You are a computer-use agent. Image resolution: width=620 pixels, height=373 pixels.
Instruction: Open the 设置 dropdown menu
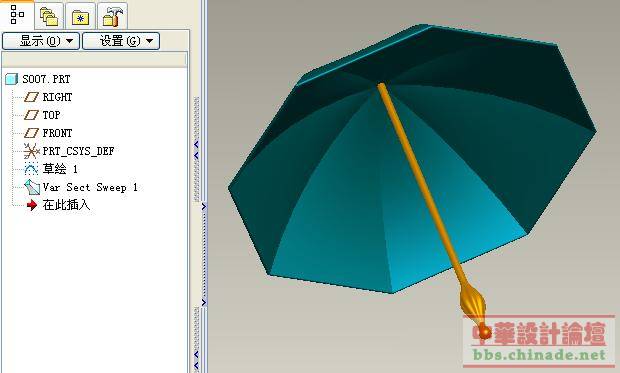coord(121,41)
